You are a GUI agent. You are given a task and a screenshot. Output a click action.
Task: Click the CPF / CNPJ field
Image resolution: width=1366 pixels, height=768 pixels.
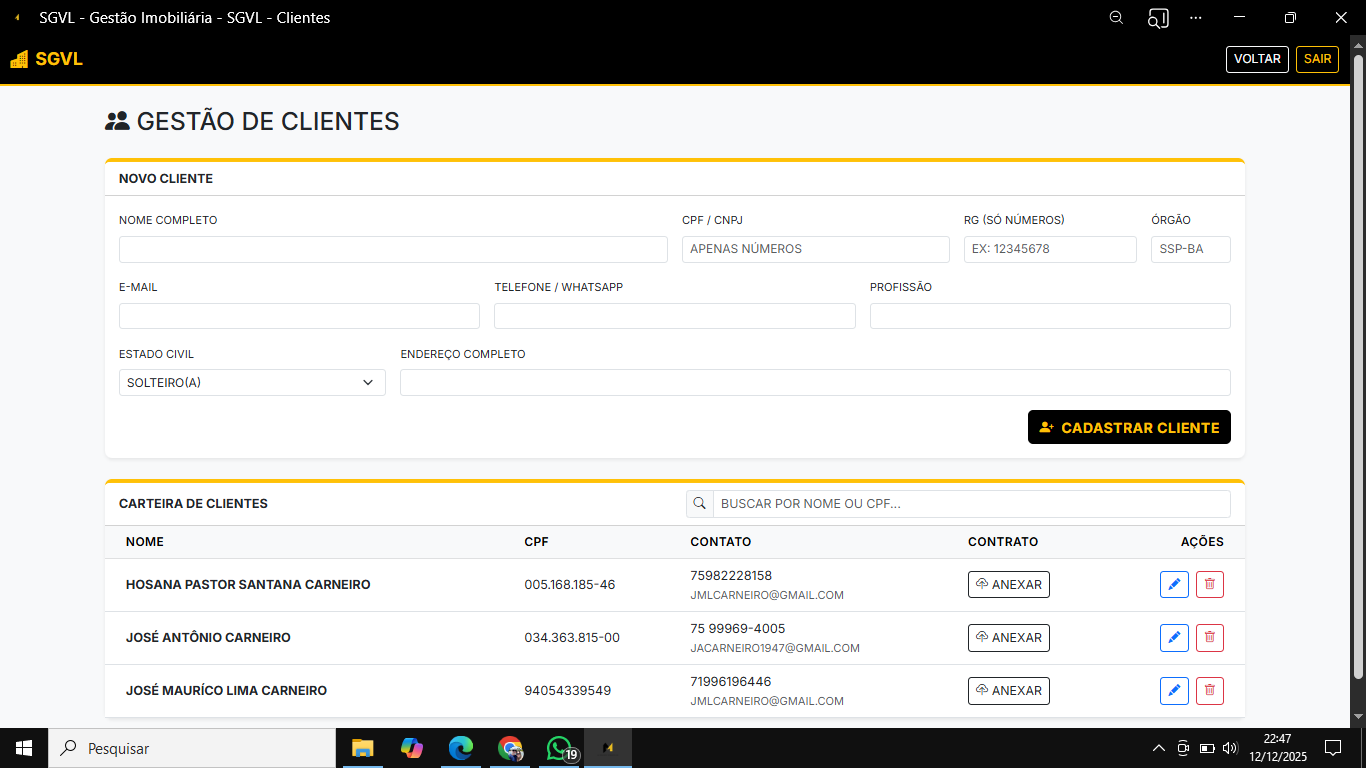[x=815, y=249]
